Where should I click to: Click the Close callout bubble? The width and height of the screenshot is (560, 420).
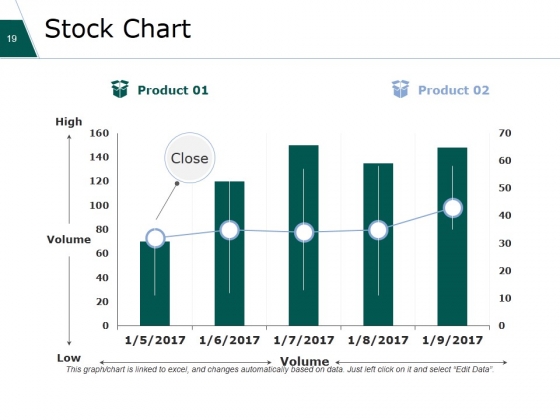point(190,158)
